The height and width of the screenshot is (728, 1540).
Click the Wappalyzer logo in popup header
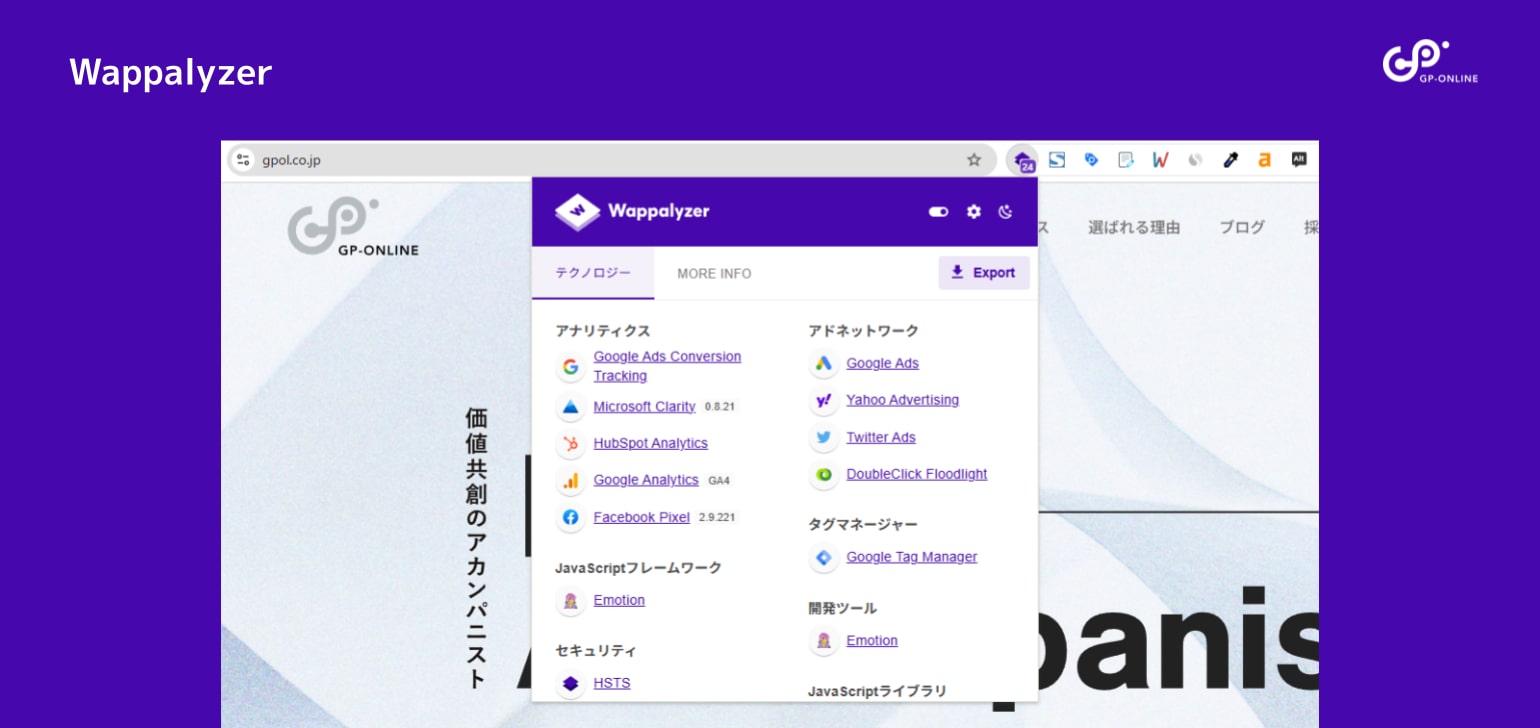pos(632,212)
